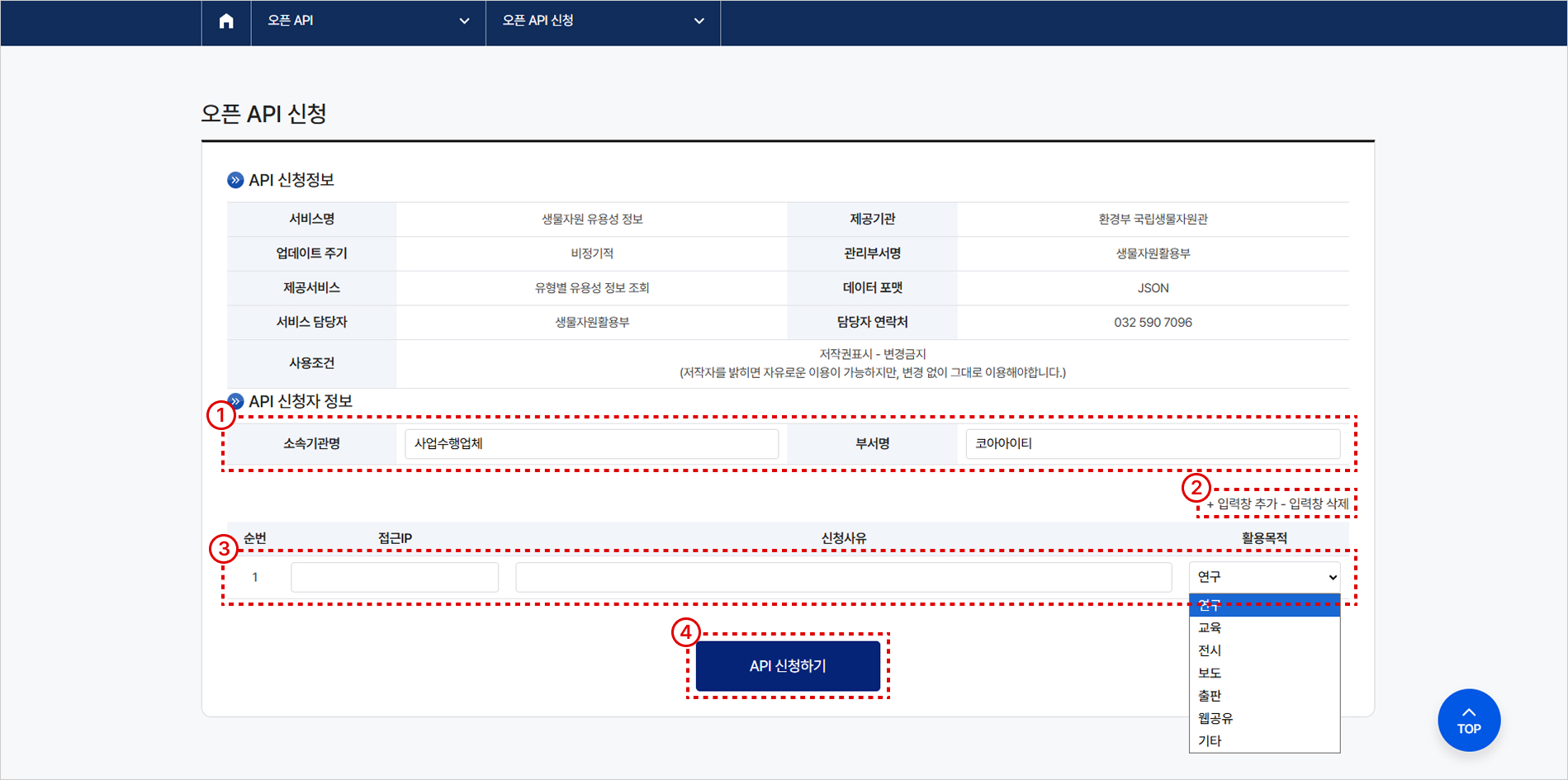
Task: Select 웹공유 from the purpose list
Action: (x=1215, y=717)
